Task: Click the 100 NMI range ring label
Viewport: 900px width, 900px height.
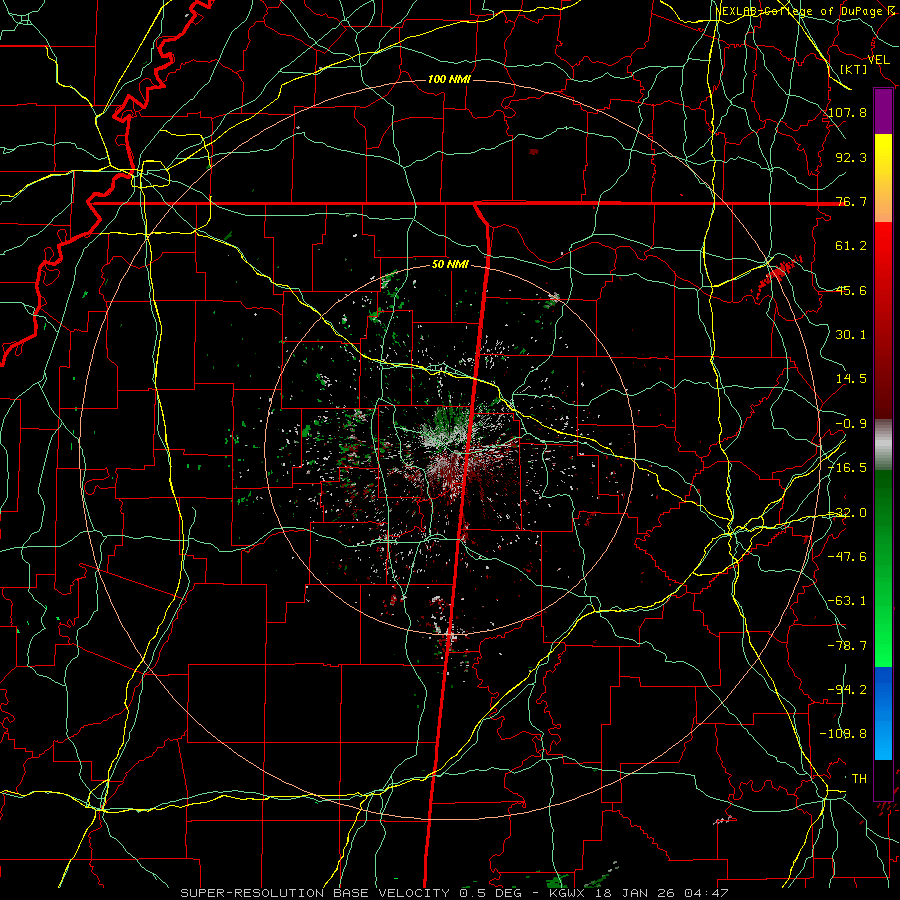Action: pyautogui.click(x=449, y=79)
